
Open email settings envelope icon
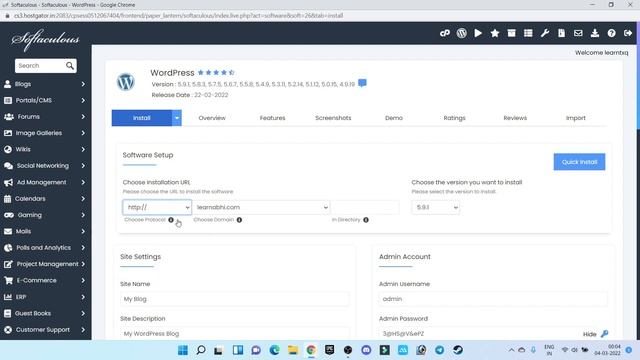point(578,33)
